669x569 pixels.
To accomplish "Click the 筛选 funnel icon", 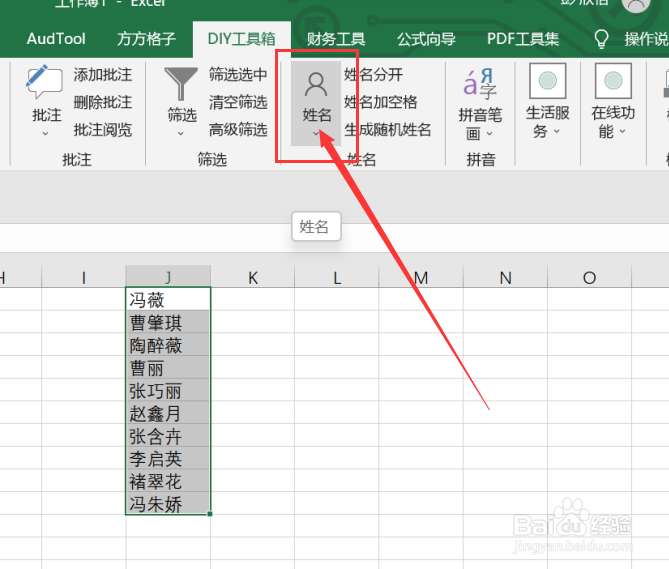I will [x=181, y=84].
